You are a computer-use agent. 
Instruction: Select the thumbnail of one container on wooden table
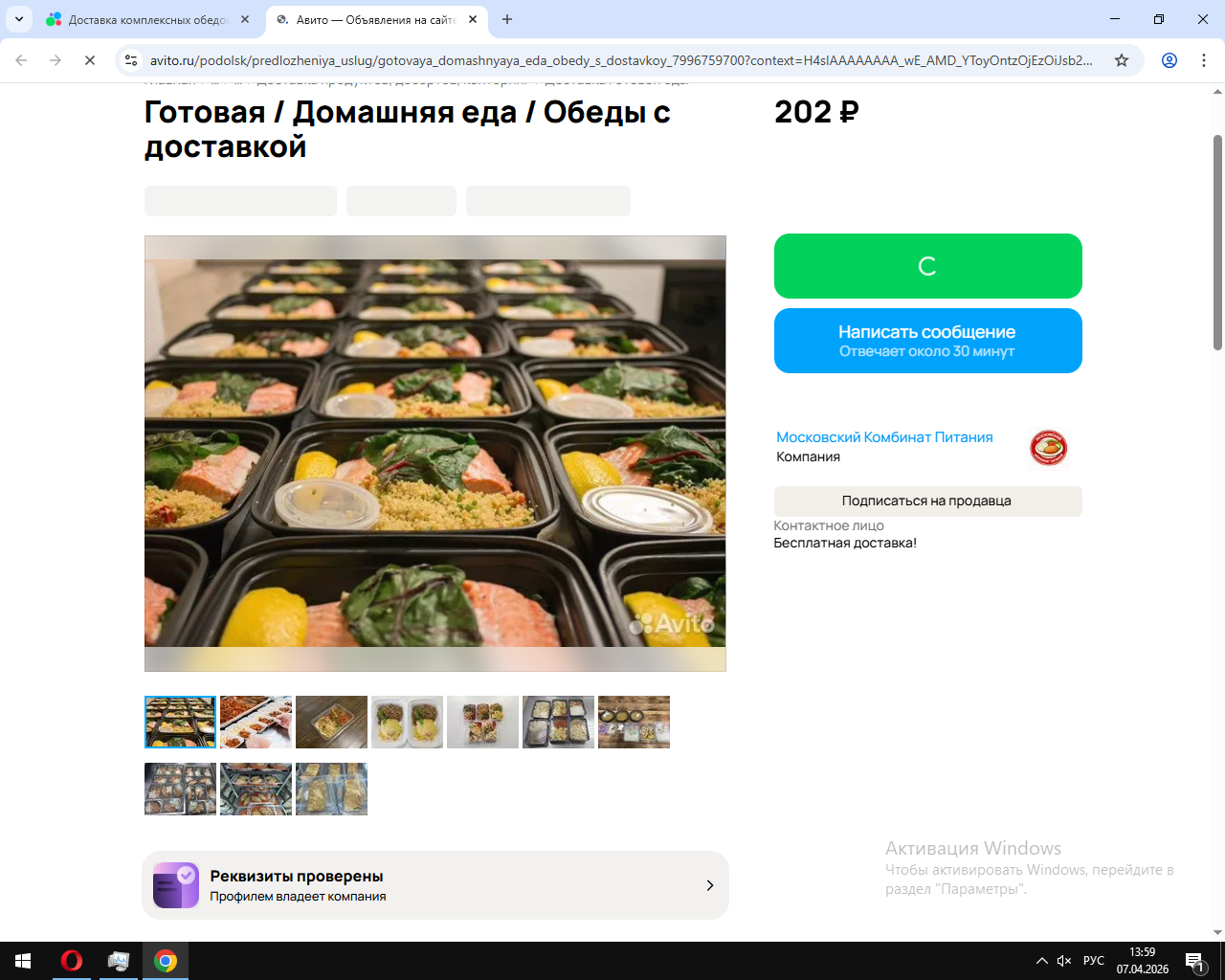coord(331,722)
